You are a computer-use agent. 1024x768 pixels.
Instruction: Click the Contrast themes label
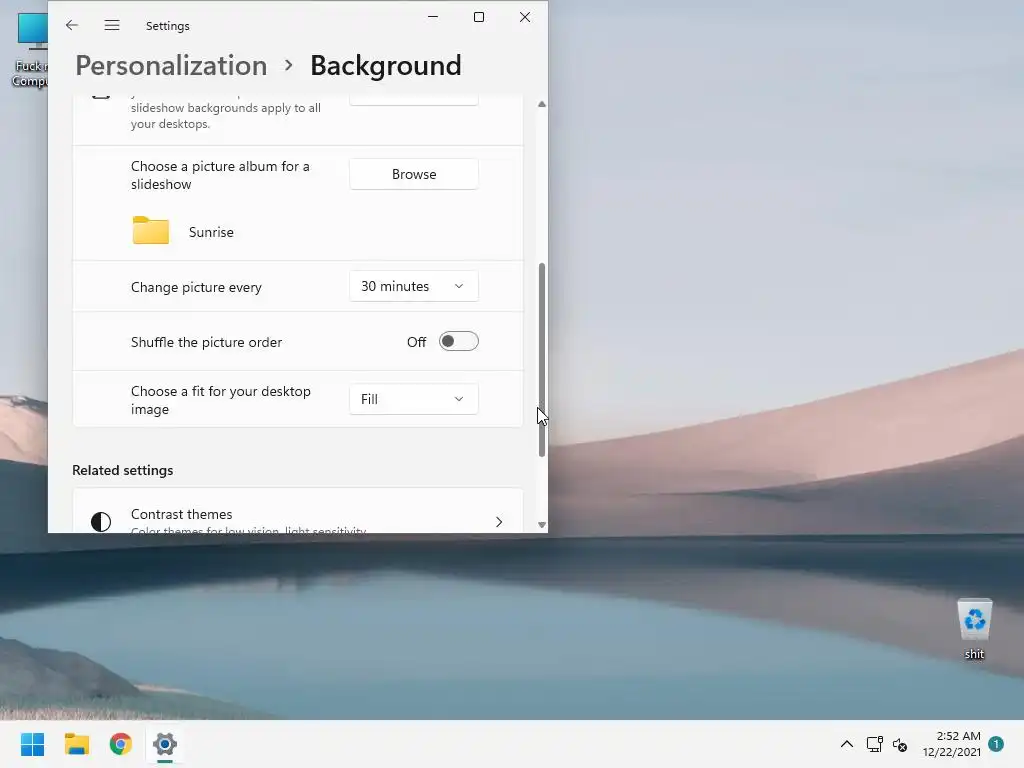[182, 514]
